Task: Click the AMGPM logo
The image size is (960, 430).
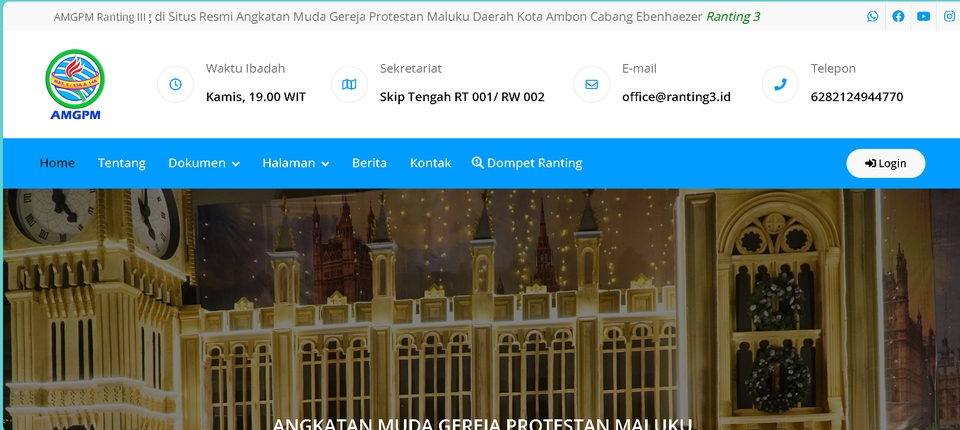Action: click(75, 85)
